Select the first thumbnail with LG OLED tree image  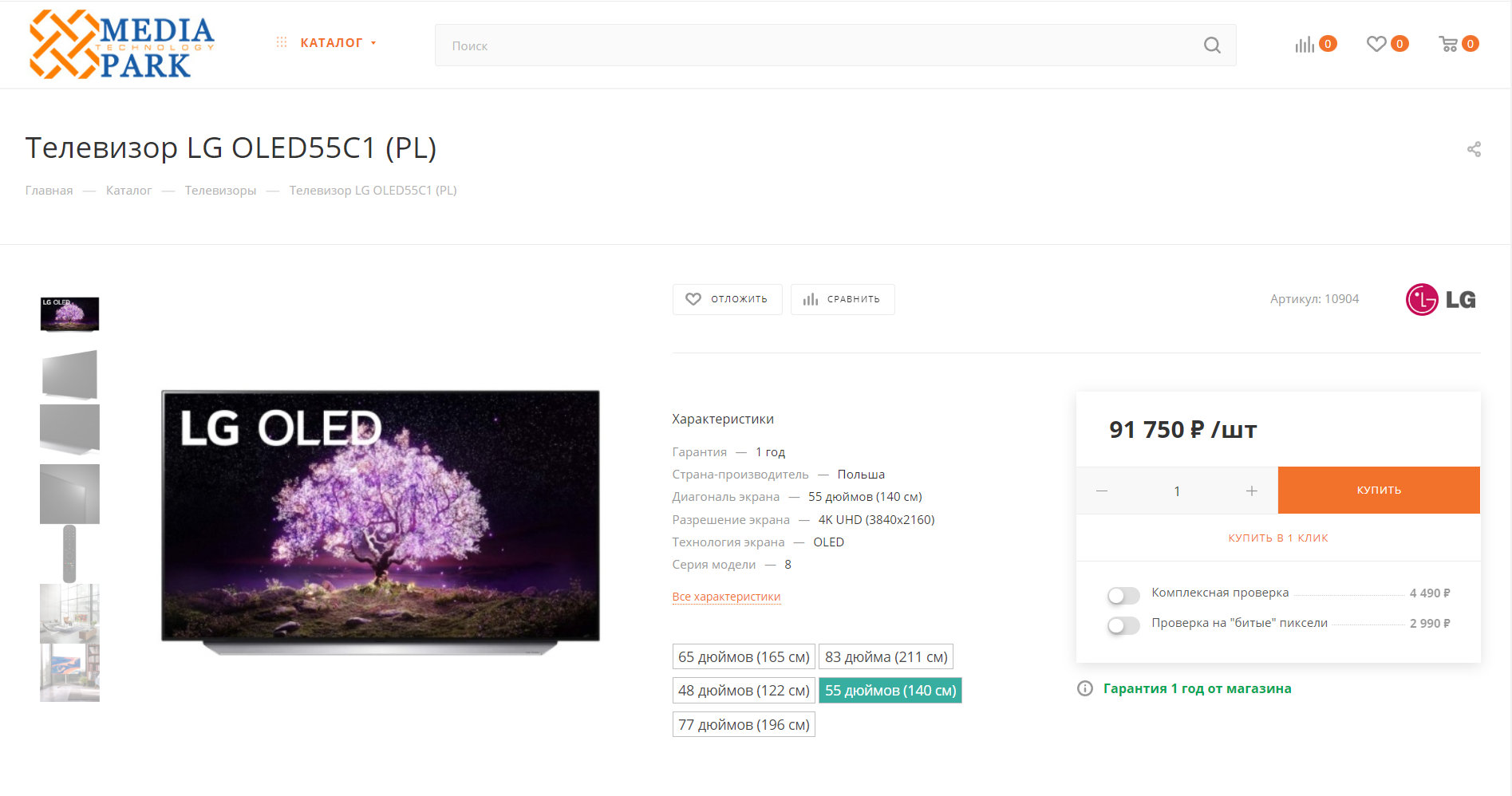(x=69, y=314)
